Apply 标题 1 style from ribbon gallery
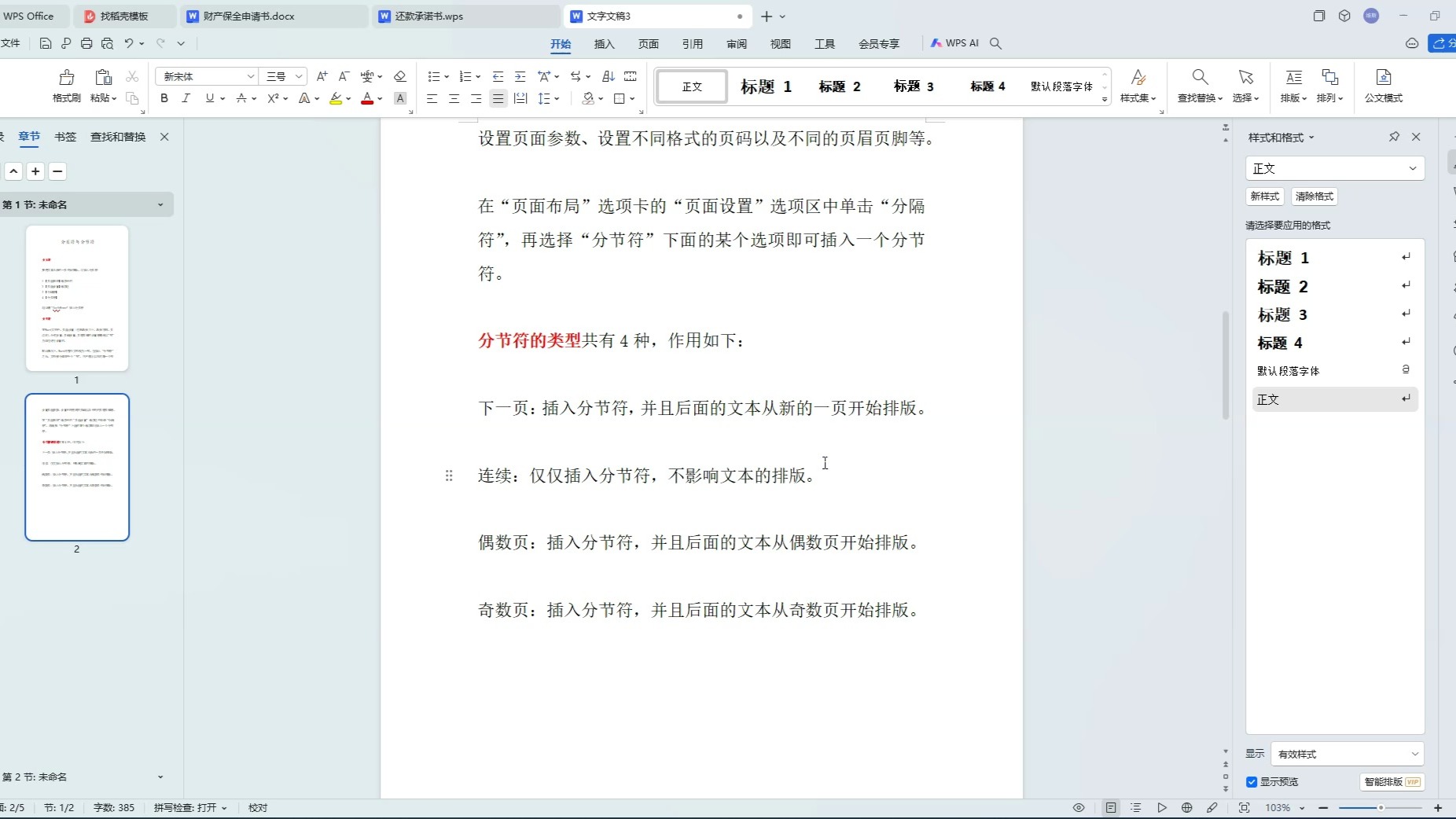This screenshot has width=1456, height=819. pos(766,86)
